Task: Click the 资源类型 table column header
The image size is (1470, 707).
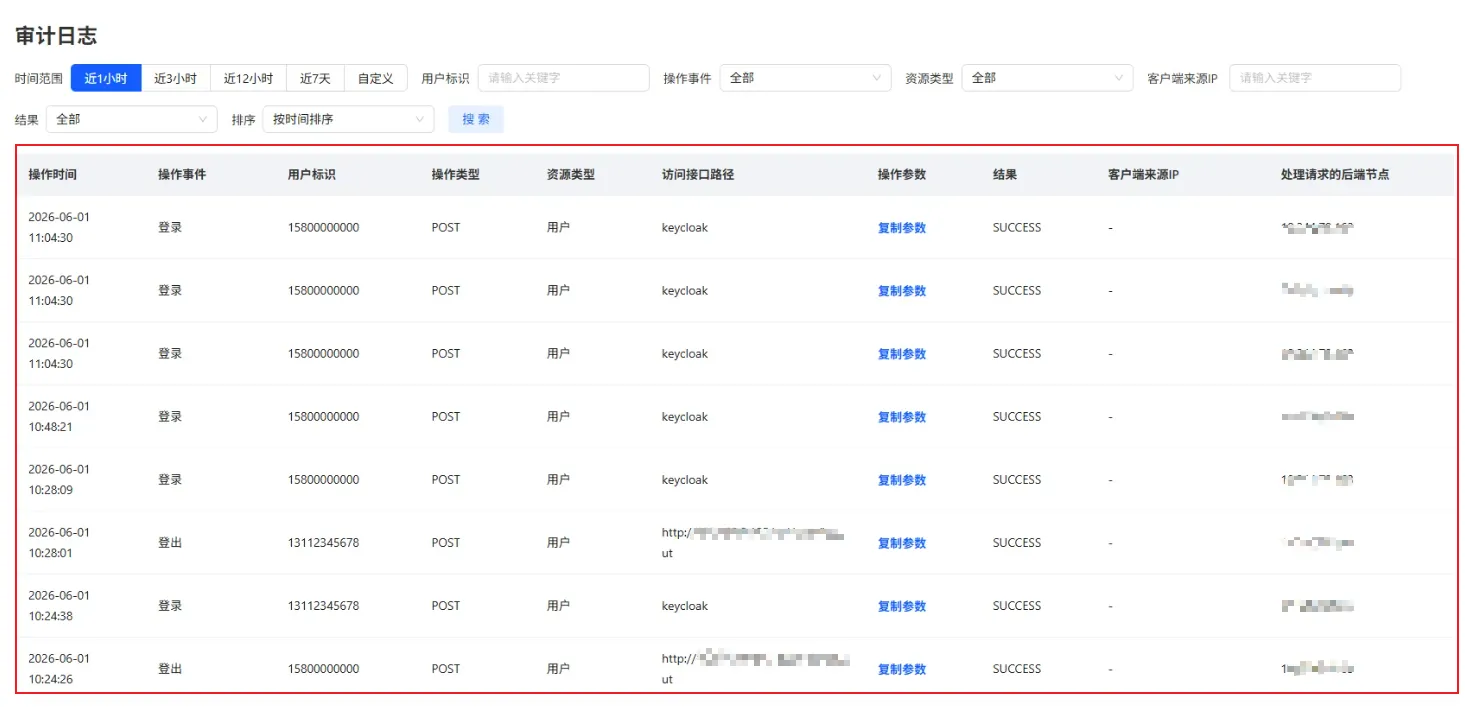Action: (x=571, y=174)
